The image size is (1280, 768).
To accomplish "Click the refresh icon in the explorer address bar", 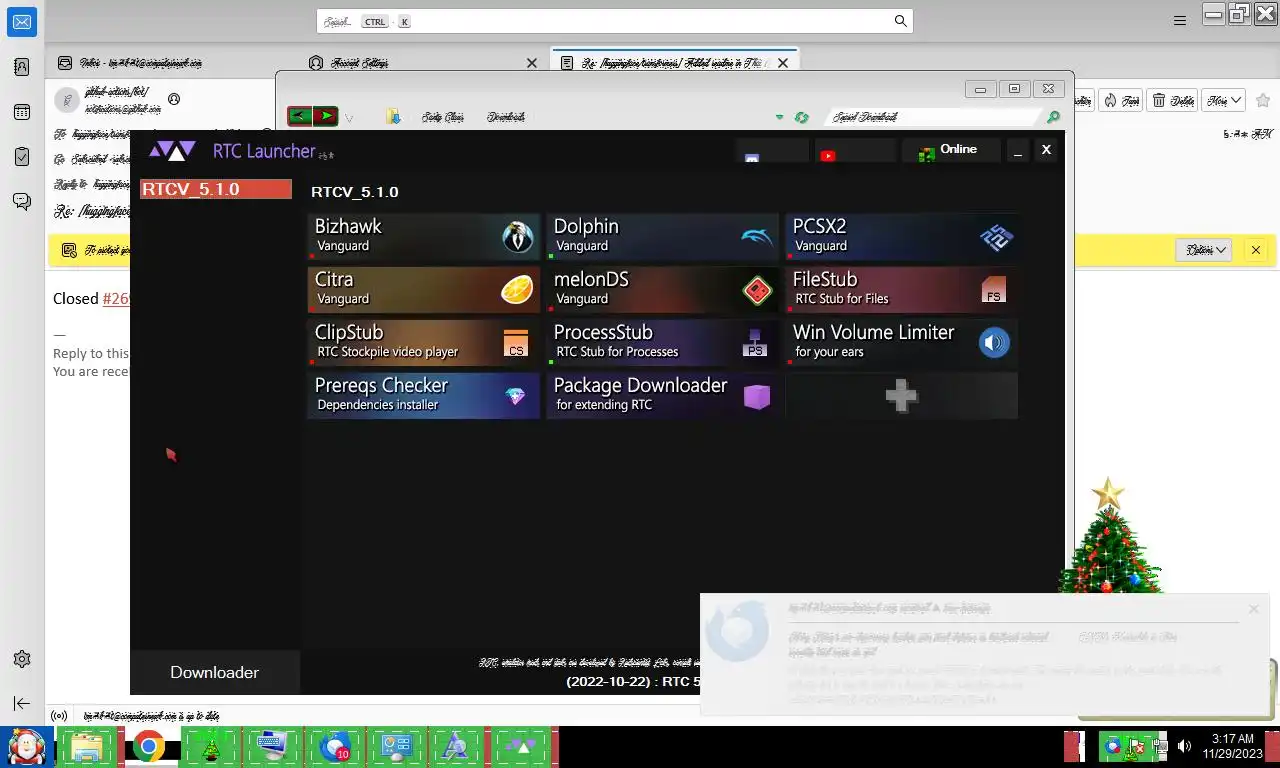I will [x=801, y=117].
